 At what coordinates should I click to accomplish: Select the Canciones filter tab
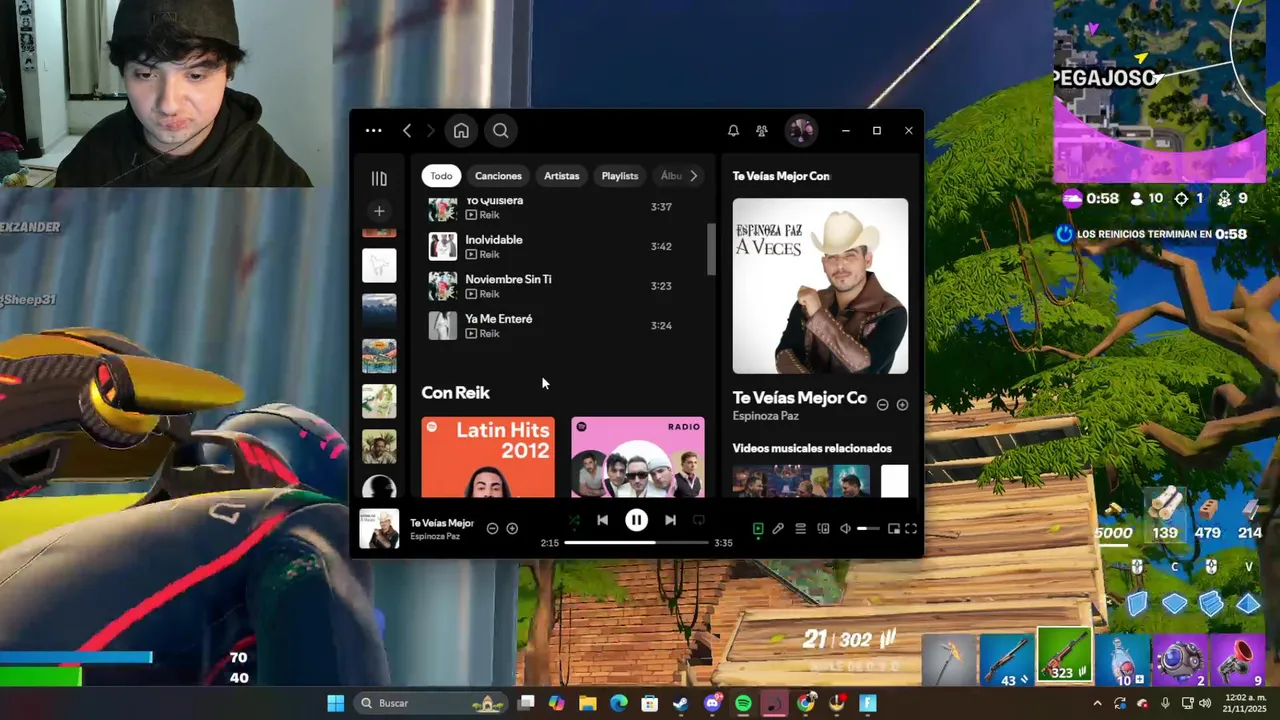pos(498,176)
